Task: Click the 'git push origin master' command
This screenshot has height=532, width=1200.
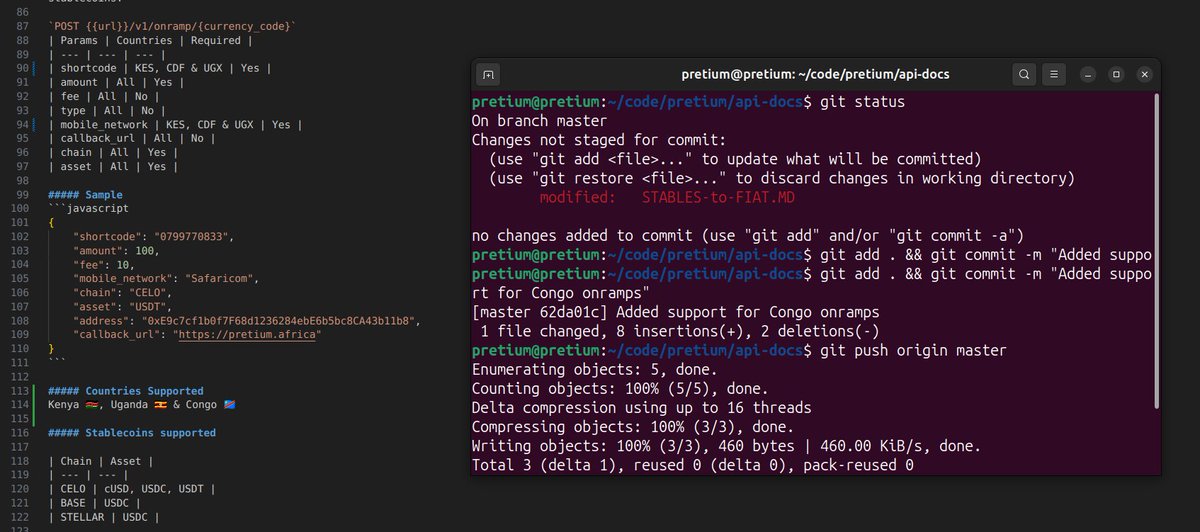Action: coord(912,349)
